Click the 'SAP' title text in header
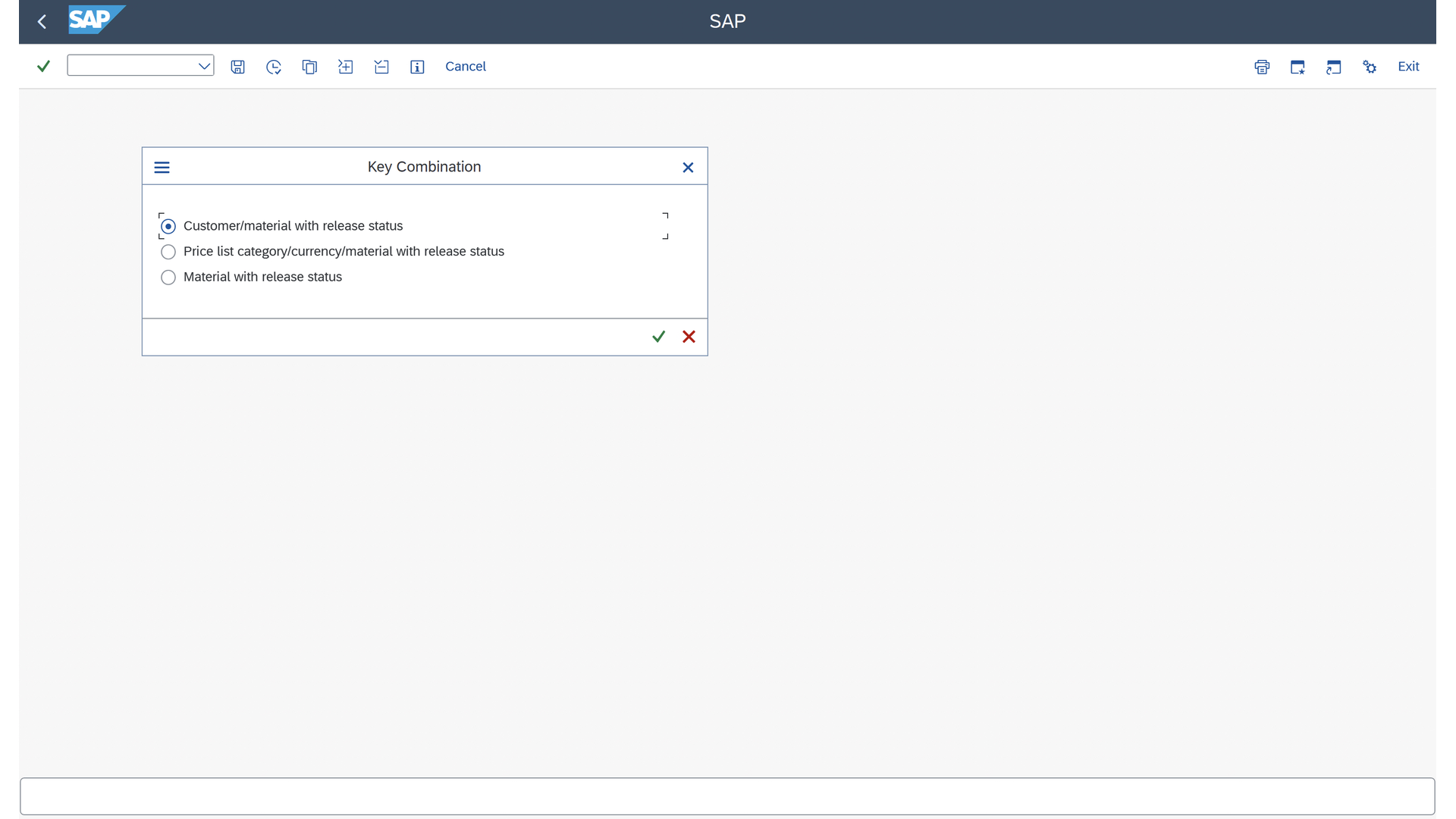This screenshot has width=1456, height=819. click(727, 21)
